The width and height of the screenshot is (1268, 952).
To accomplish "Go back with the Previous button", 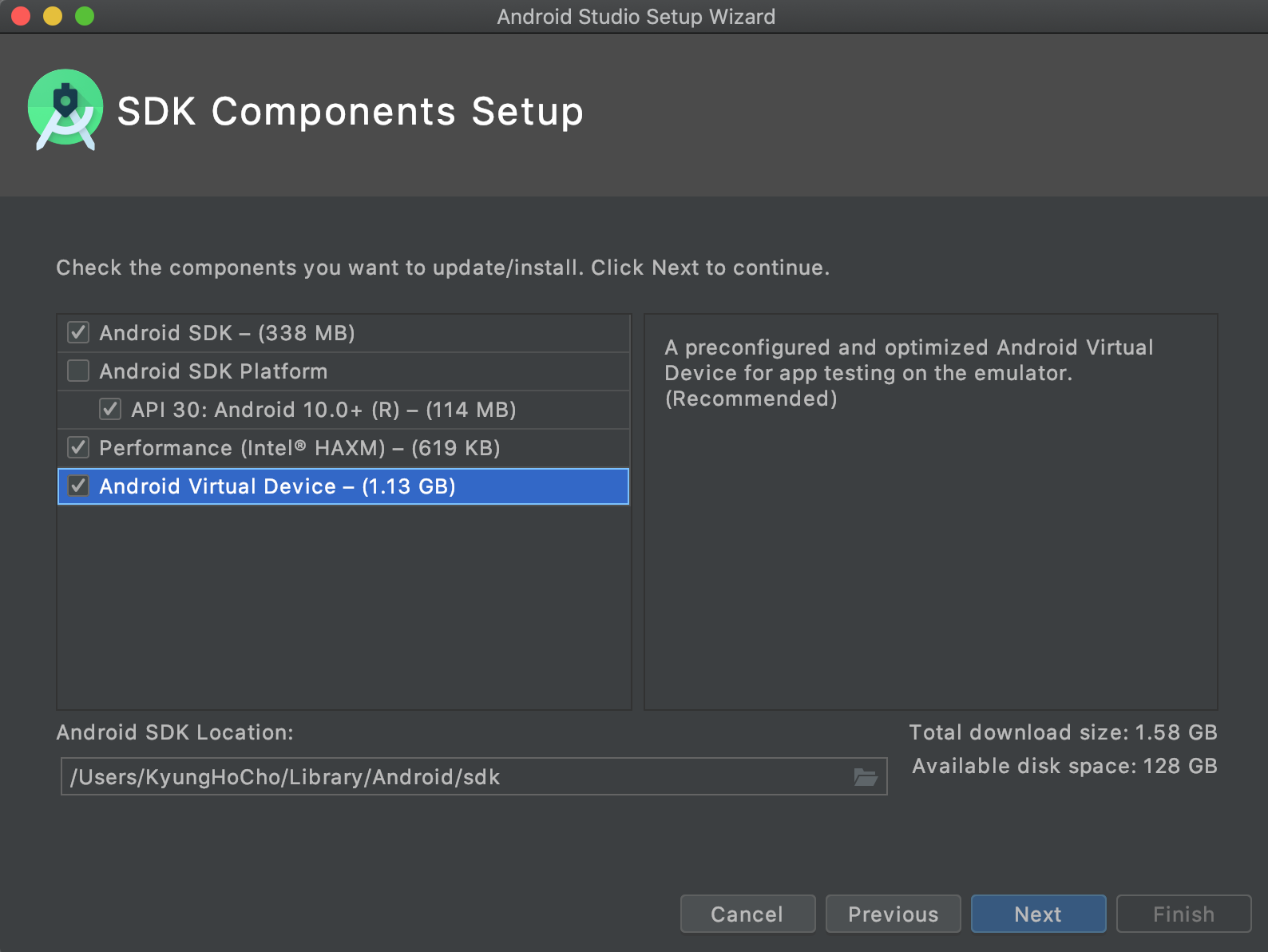I will click(x=893, y=914).
